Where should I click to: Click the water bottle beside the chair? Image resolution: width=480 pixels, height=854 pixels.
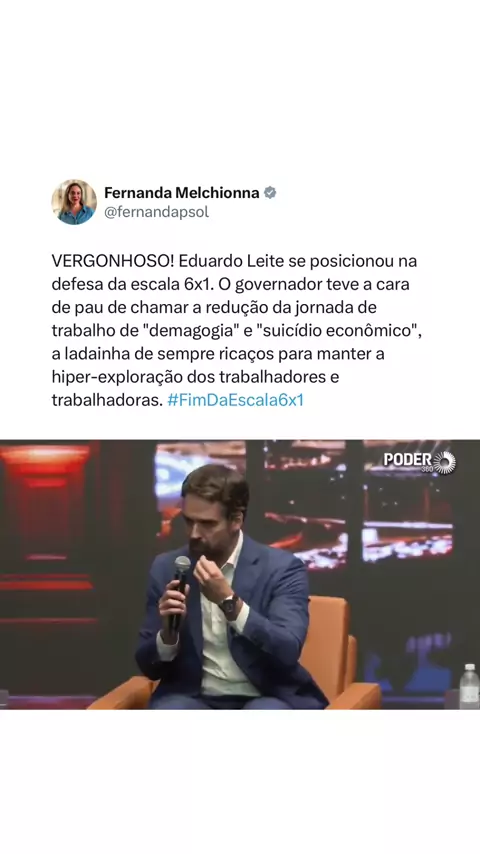[469, 686]
